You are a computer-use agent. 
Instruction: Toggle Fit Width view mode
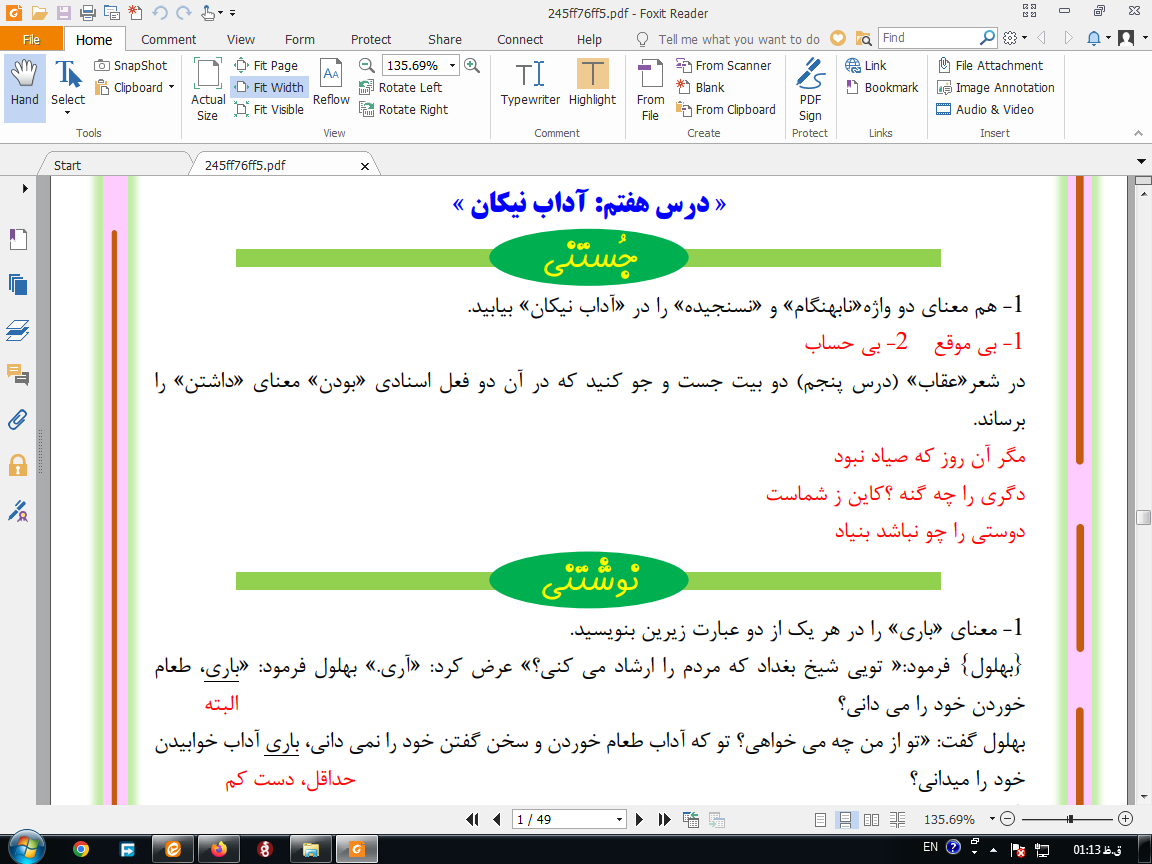click(270, 87)
